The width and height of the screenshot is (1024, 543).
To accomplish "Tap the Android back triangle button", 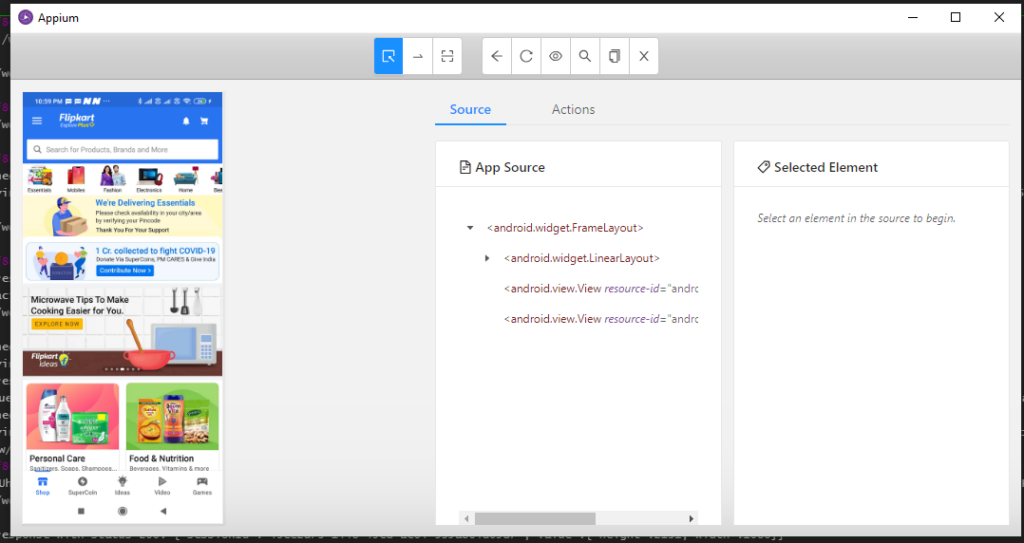I will [x=163, y=511].
